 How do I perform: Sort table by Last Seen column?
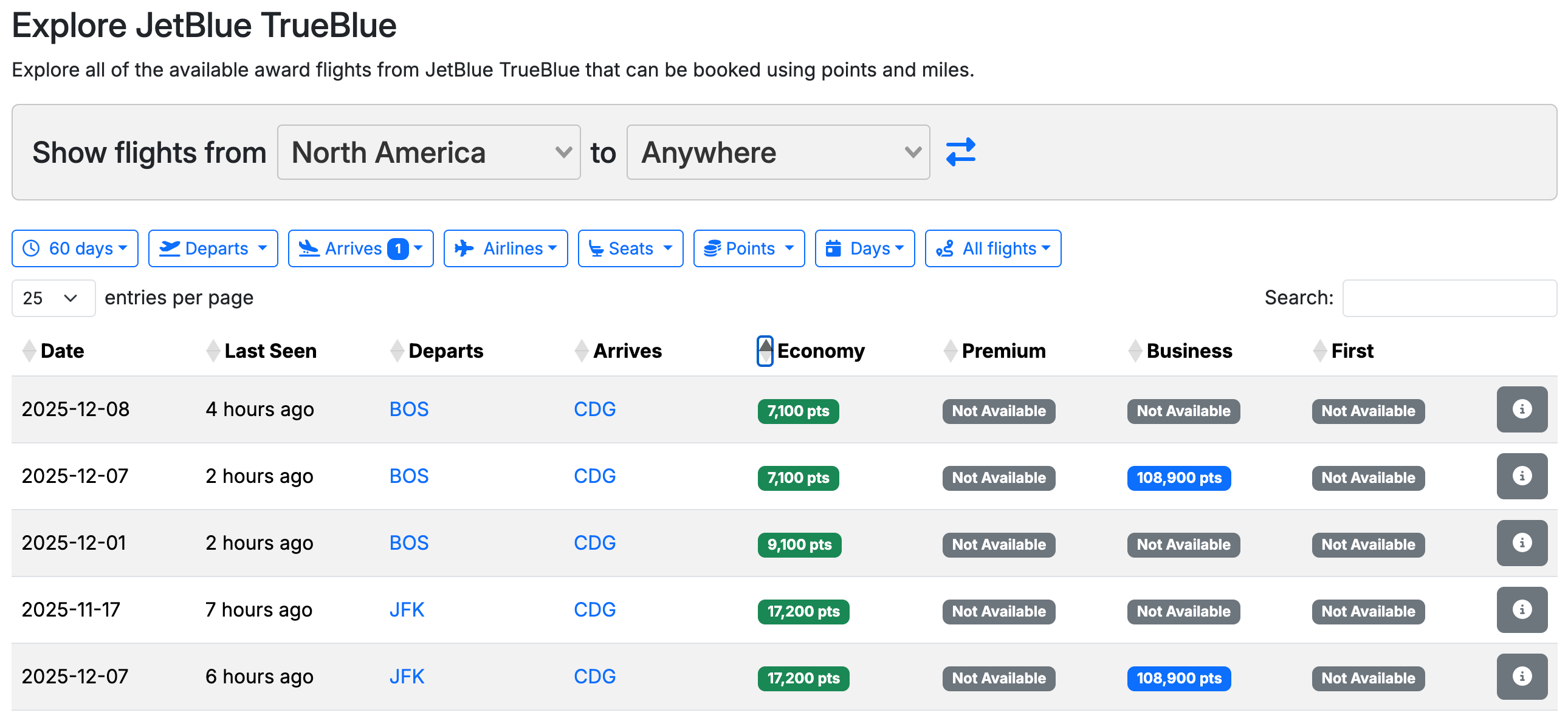[x=270, y=351]
